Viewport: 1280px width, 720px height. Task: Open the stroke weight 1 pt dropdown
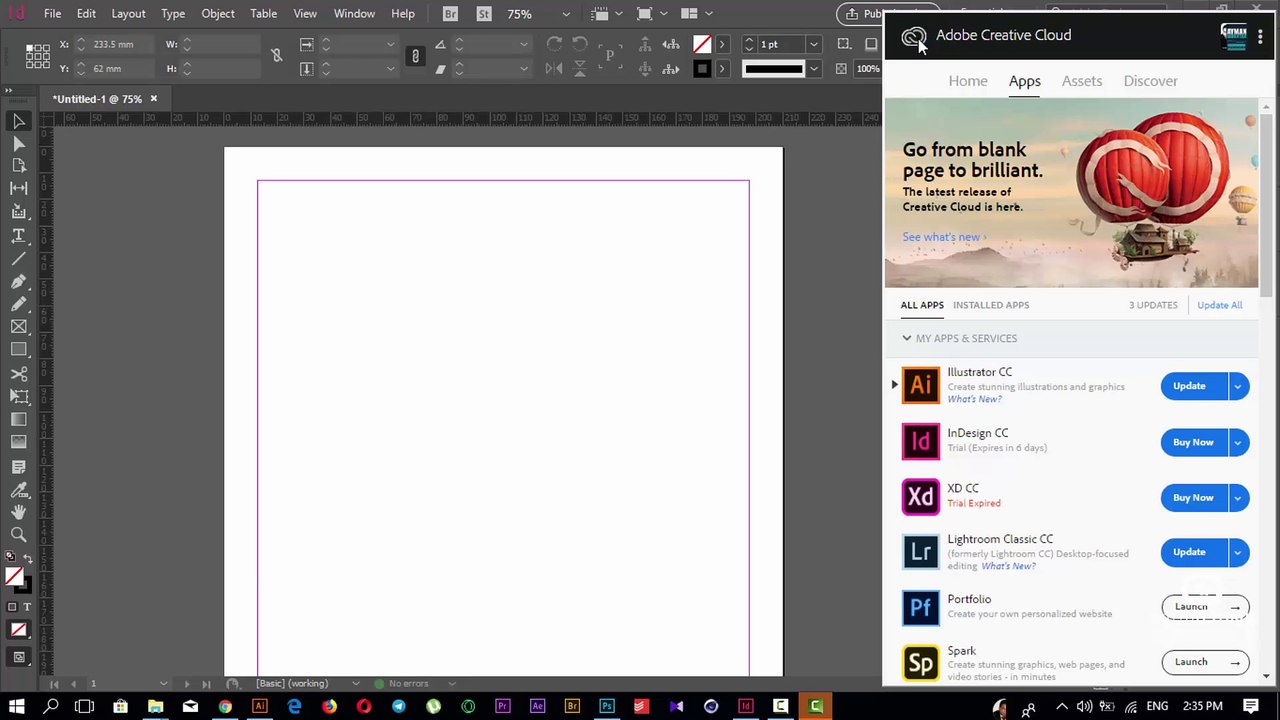coord(813,44)
